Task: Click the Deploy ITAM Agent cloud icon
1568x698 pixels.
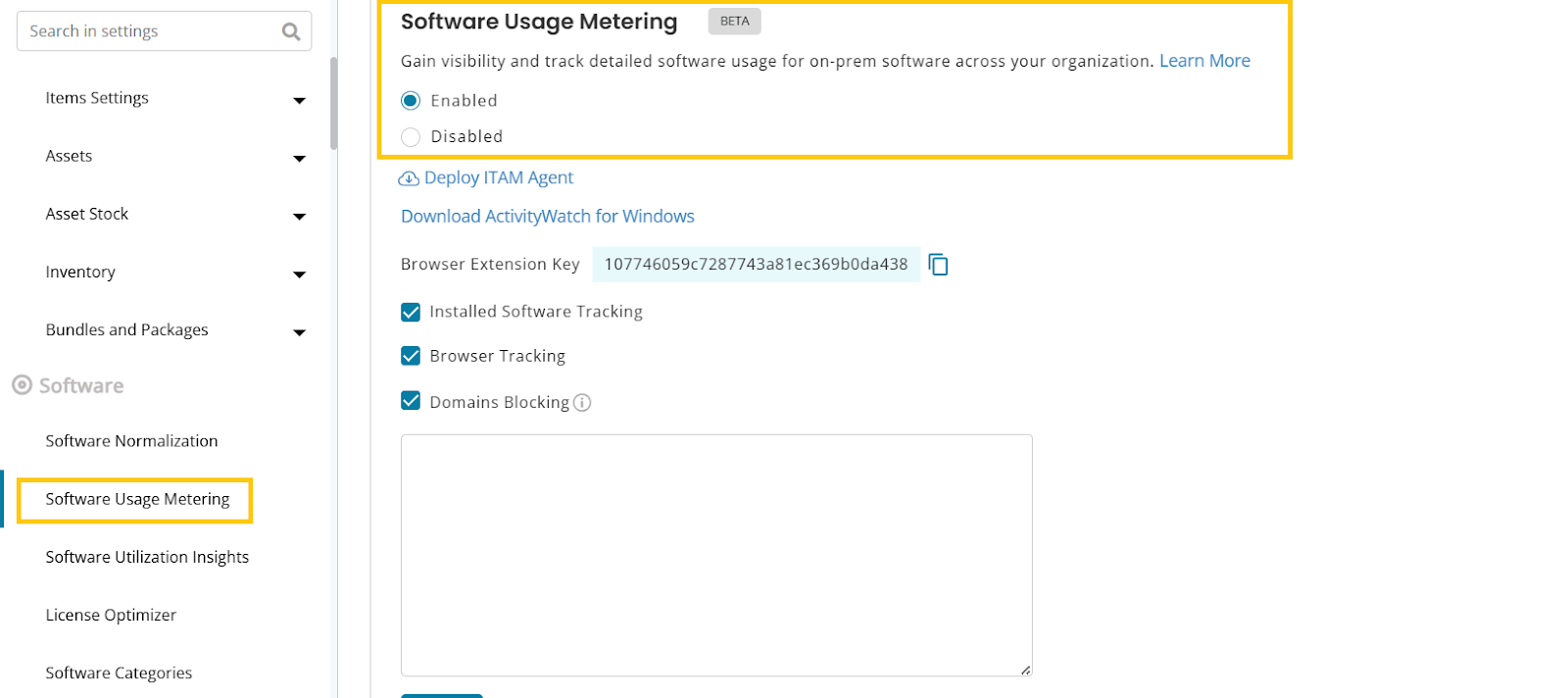Action: (409, 178)
